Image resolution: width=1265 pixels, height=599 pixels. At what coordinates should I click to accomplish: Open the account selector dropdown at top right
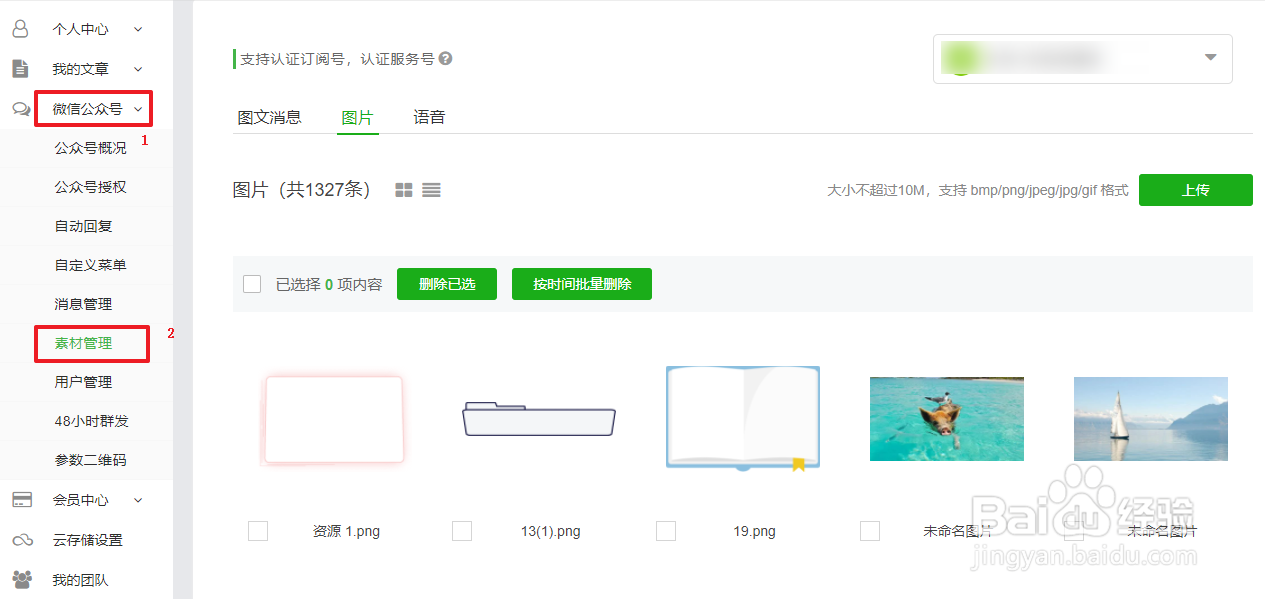tap(1209, 58)
